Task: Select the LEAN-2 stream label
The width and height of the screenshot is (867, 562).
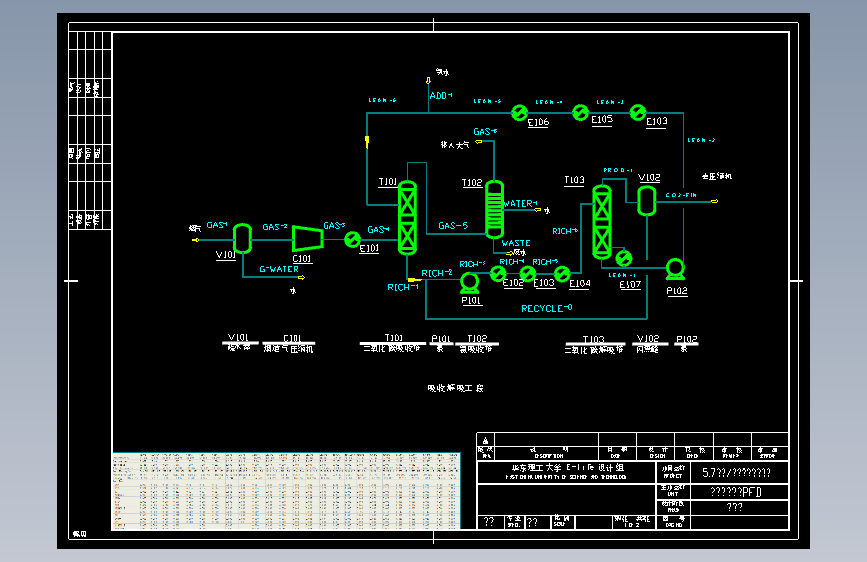Action: pyautogui.click(x=701, y=140)
